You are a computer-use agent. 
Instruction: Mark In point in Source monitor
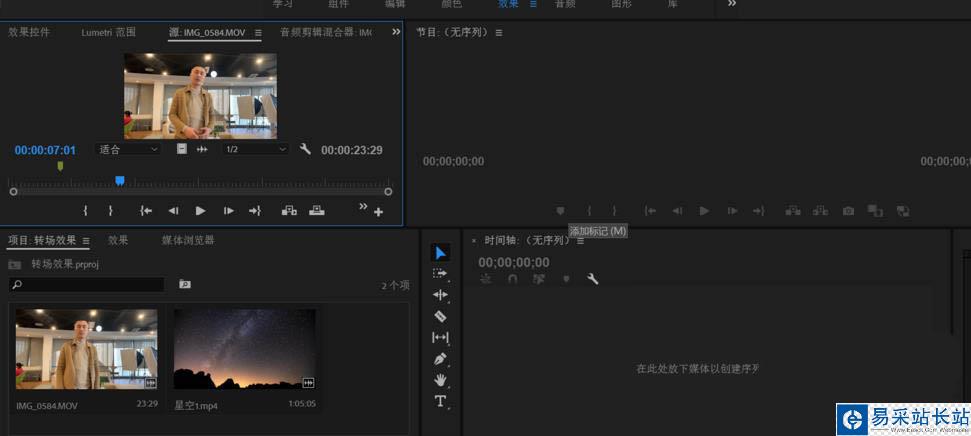click(85, 211)
